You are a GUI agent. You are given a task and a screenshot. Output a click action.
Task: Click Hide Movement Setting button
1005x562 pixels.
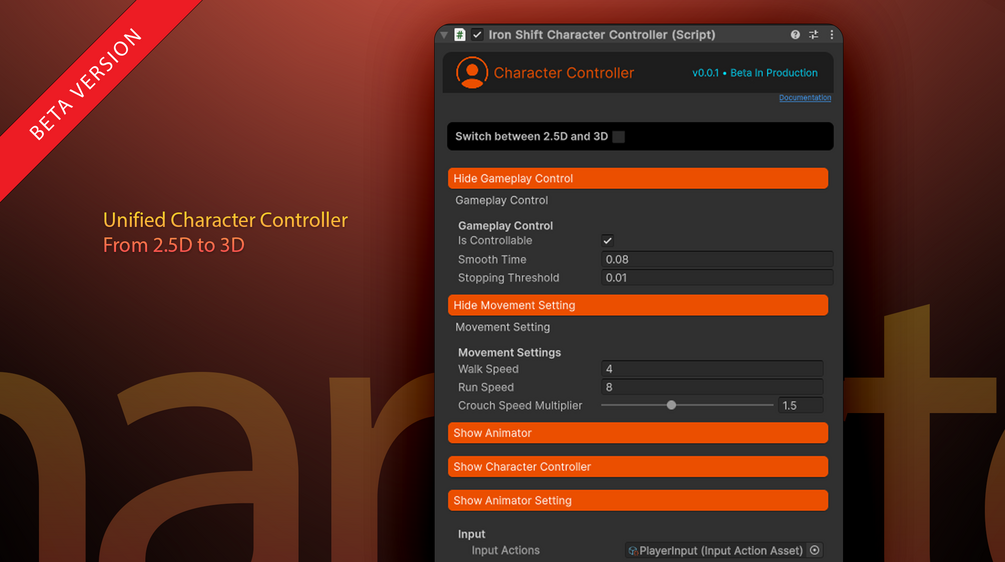pyautogui.click(x=638, y=305)
